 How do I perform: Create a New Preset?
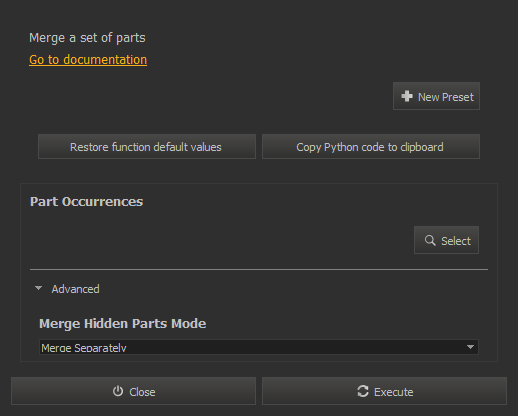[436, 96]
